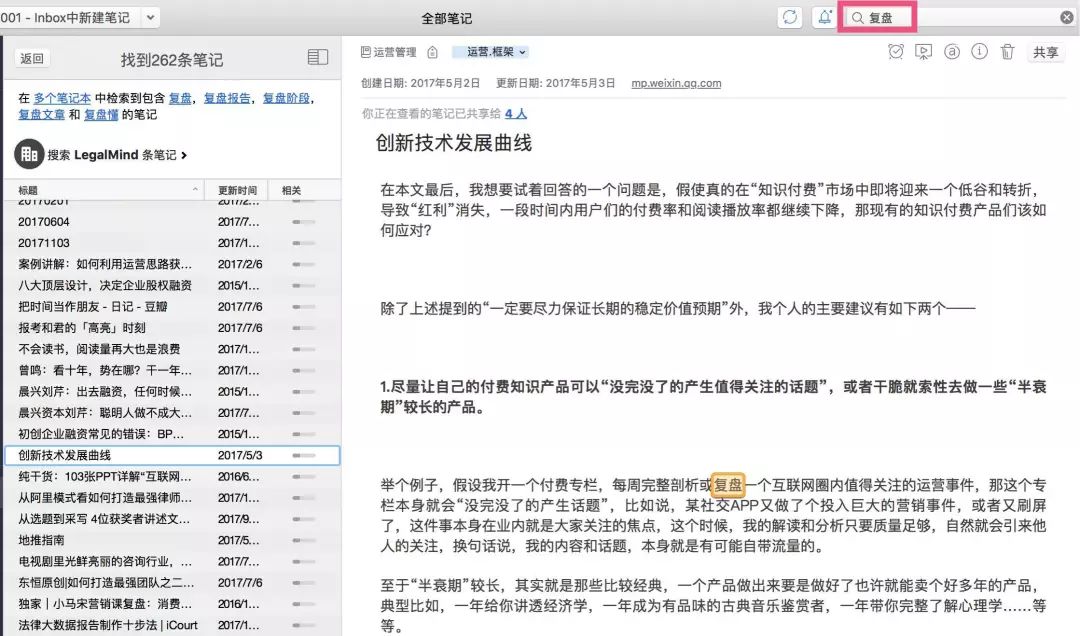Click relevance bar of 地推指南 row
The width and height of the screenshot is (1080, 636).
click(x=303, y=540)
